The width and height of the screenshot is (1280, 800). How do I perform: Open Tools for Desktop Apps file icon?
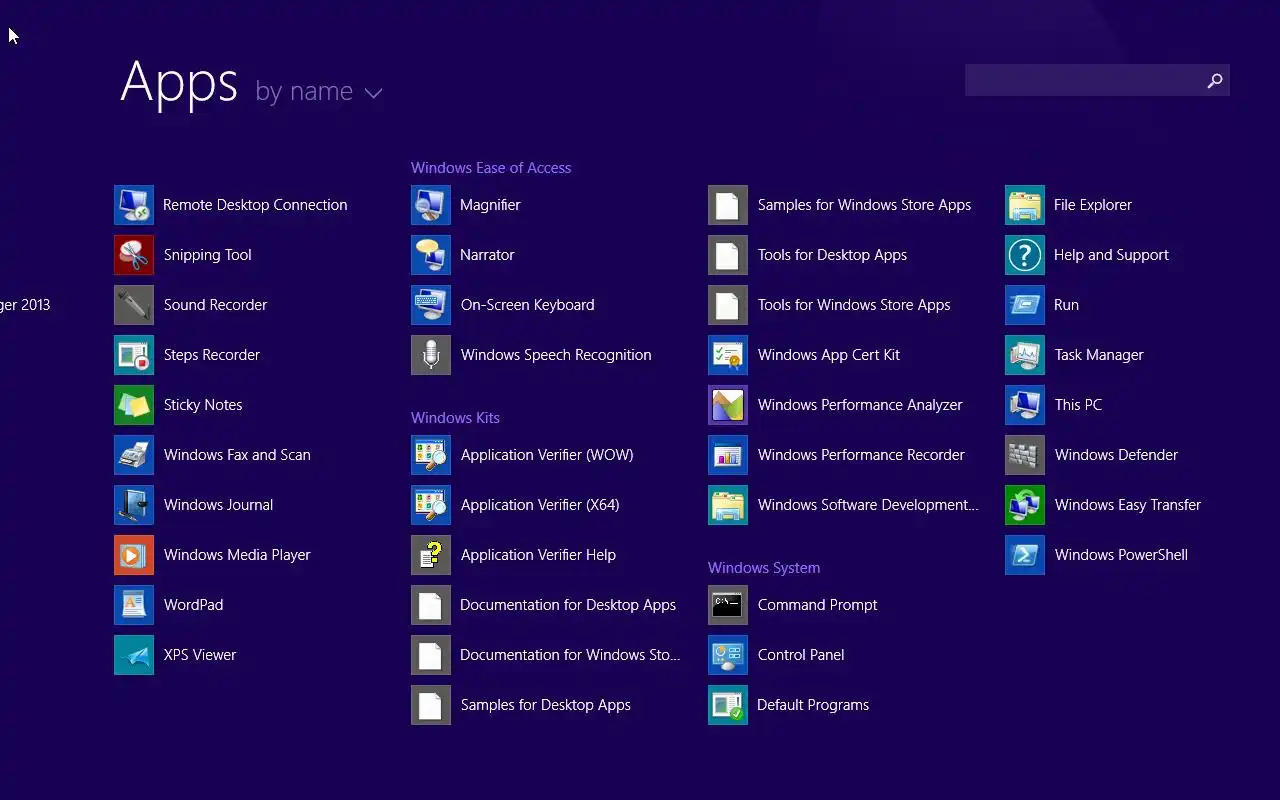click(x=728, y=255)
